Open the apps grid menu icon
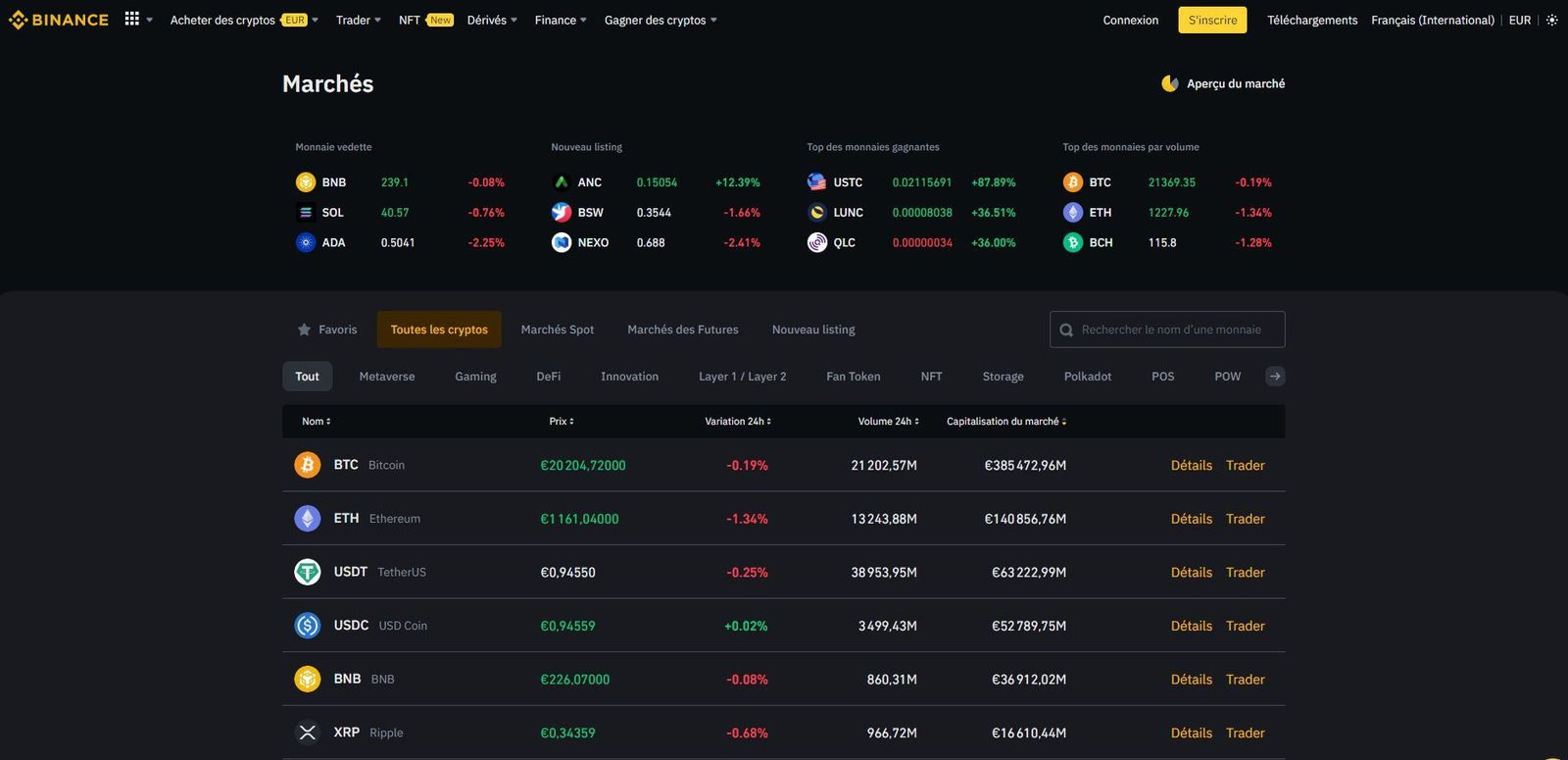The image size is (1568, 760). (x=131, y=19)
